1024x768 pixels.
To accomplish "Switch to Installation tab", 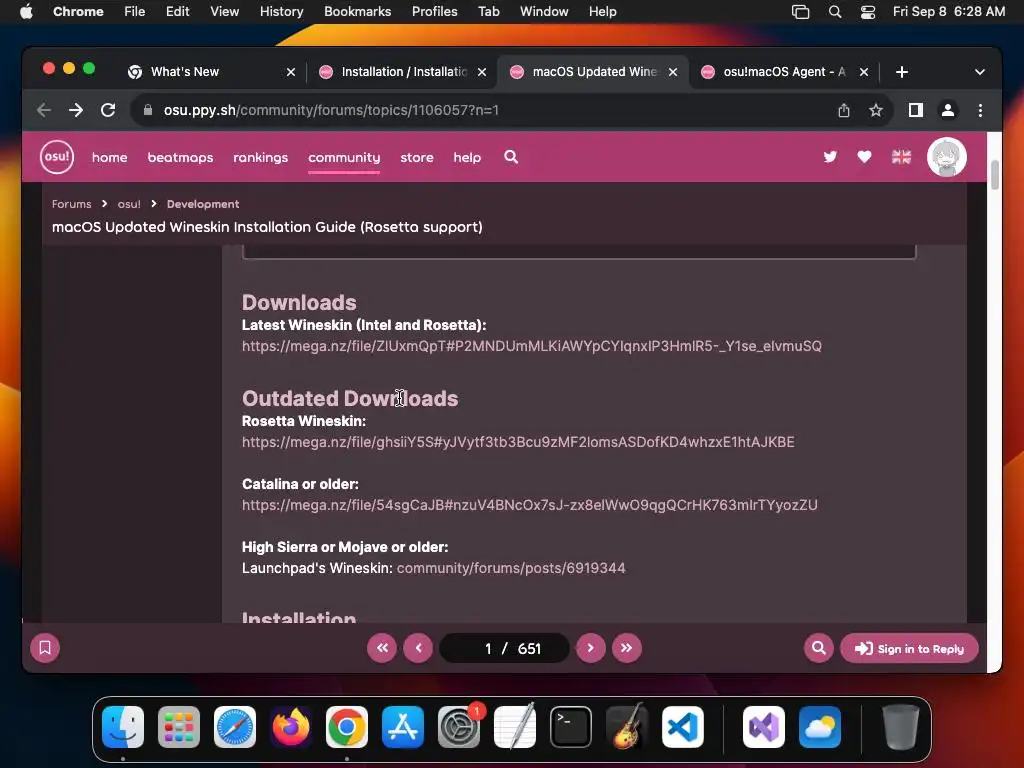I will (404, 72).
